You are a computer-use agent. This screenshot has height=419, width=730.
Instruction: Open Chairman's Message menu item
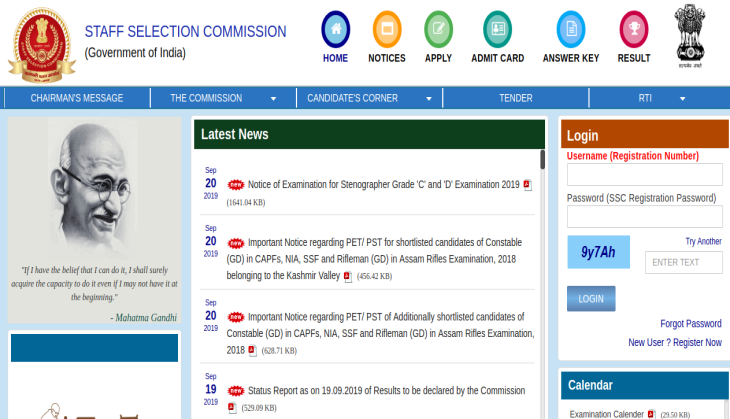pos(77,98)
